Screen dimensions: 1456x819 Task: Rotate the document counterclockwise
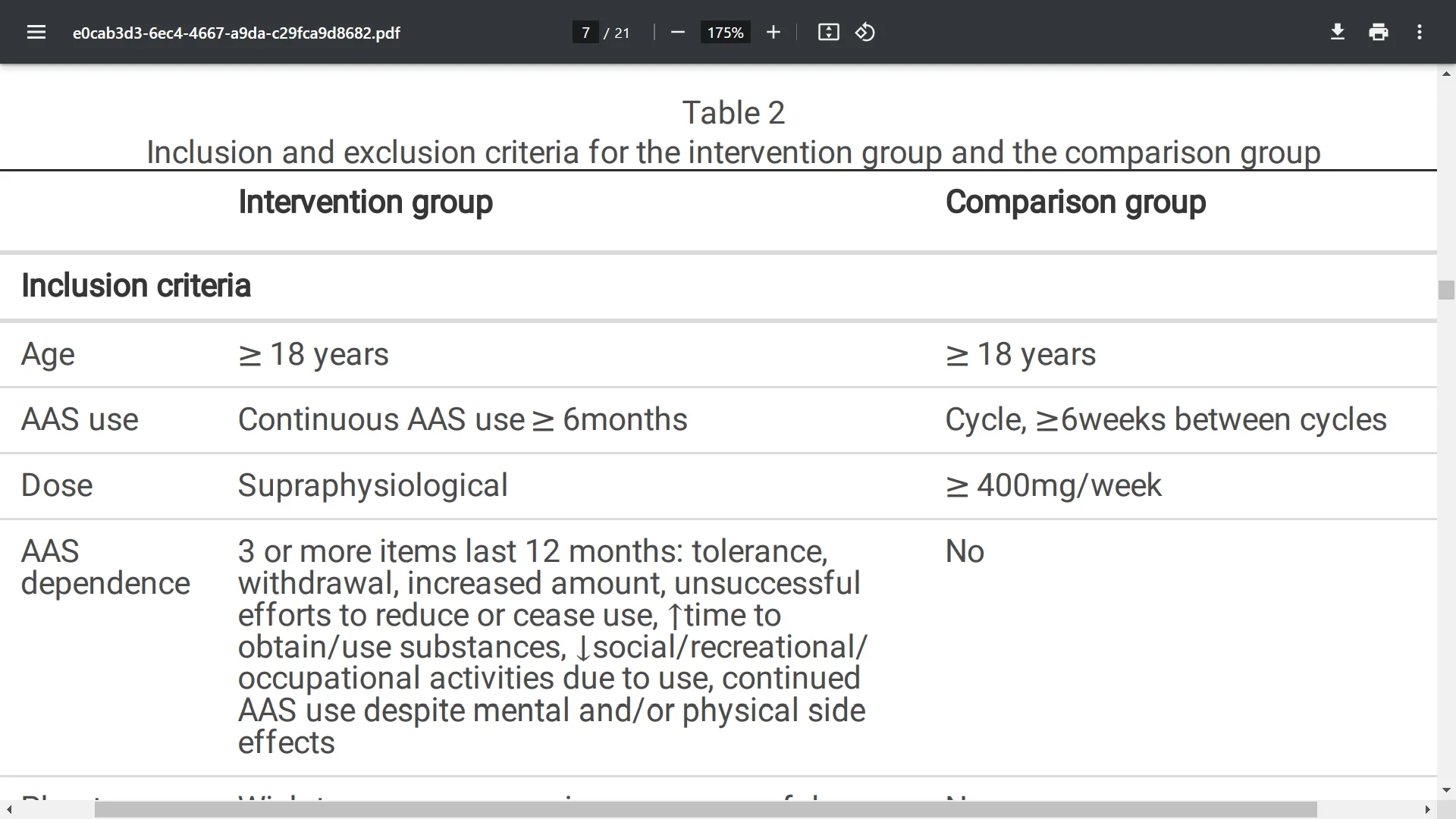click(x=865, y=33)
